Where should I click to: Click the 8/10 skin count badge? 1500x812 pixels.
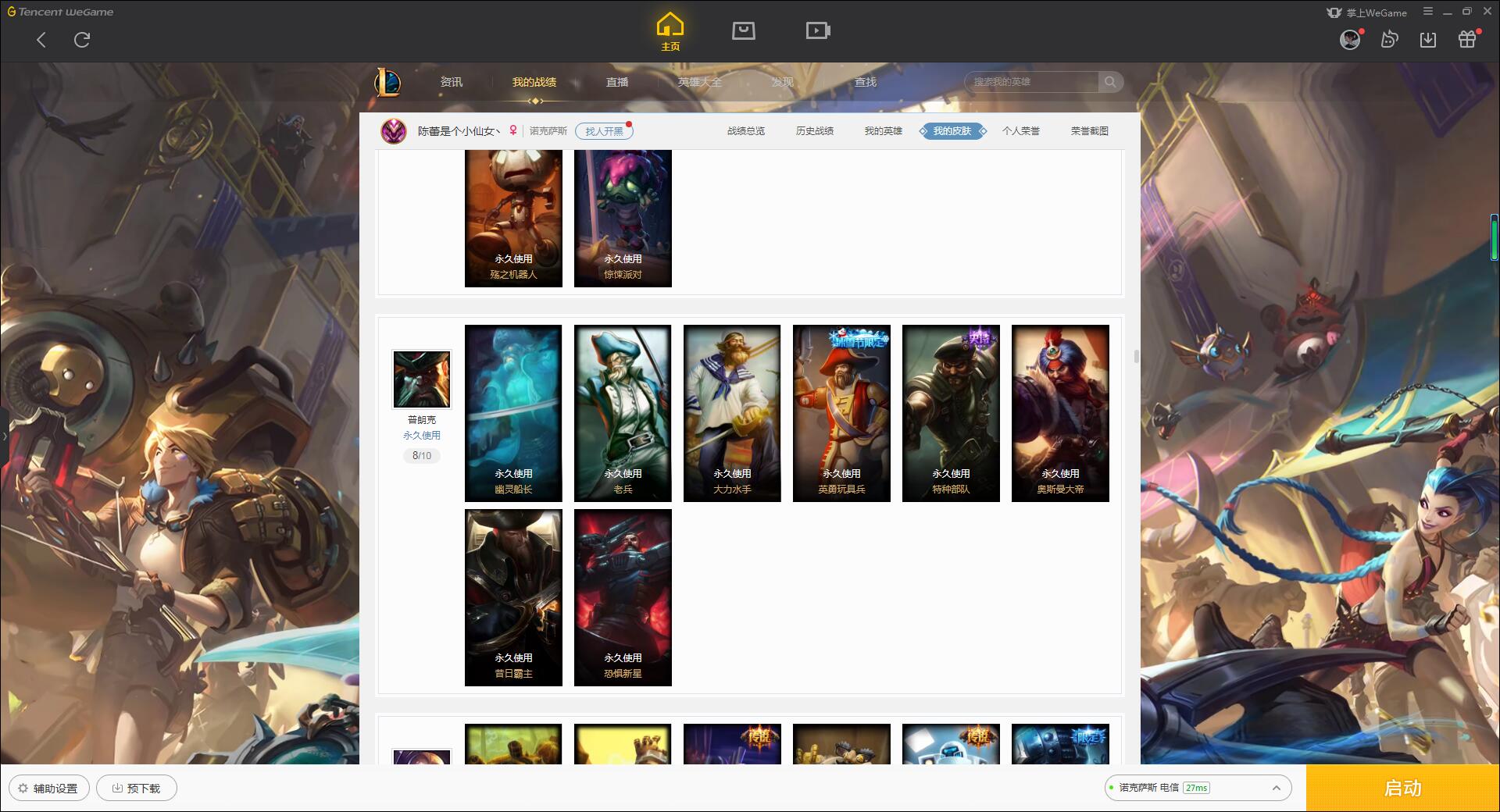[422, 455]
